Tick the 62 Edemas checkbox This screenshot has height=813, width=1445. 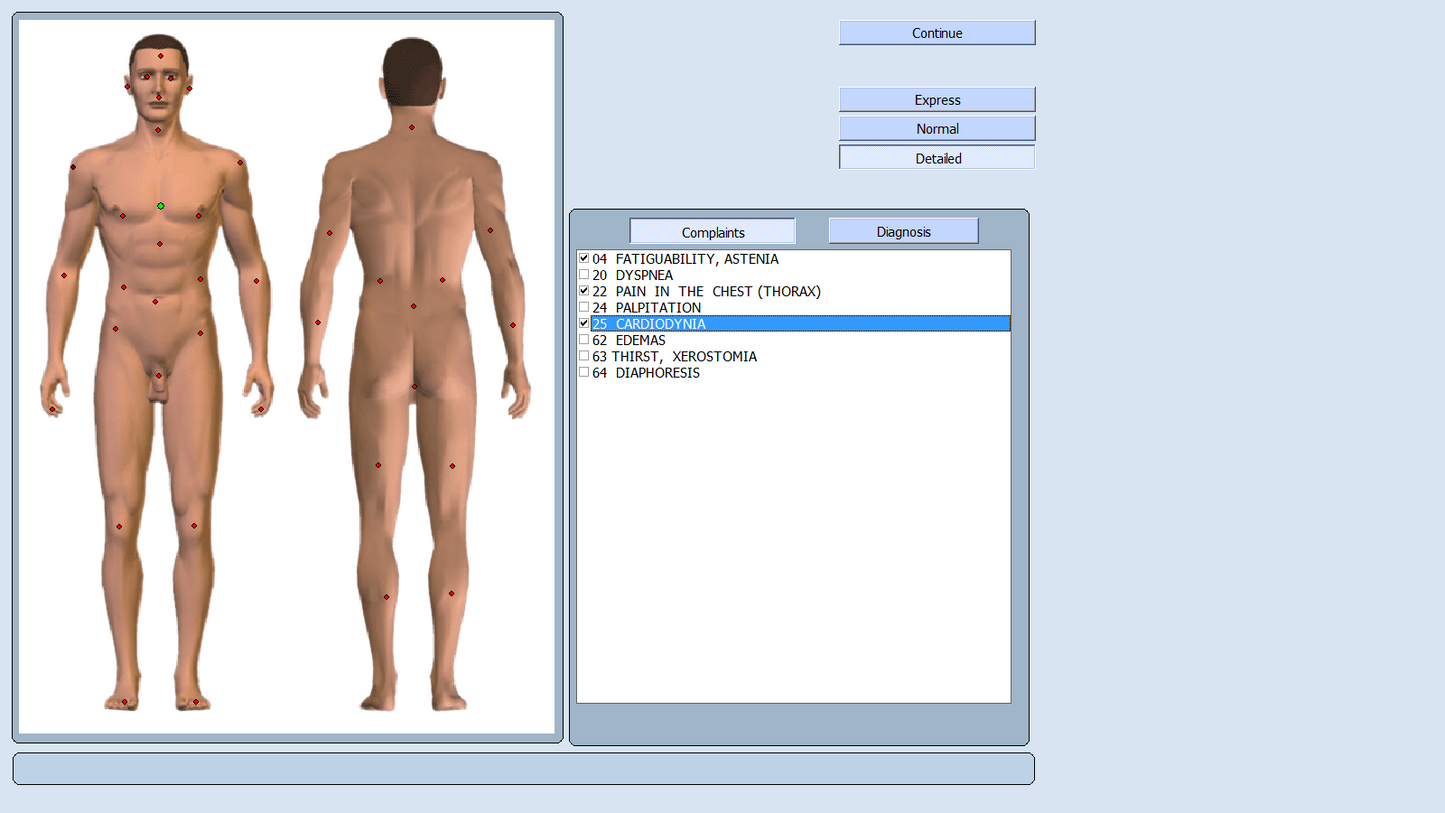pyautogui.click(x=584, y=340)
